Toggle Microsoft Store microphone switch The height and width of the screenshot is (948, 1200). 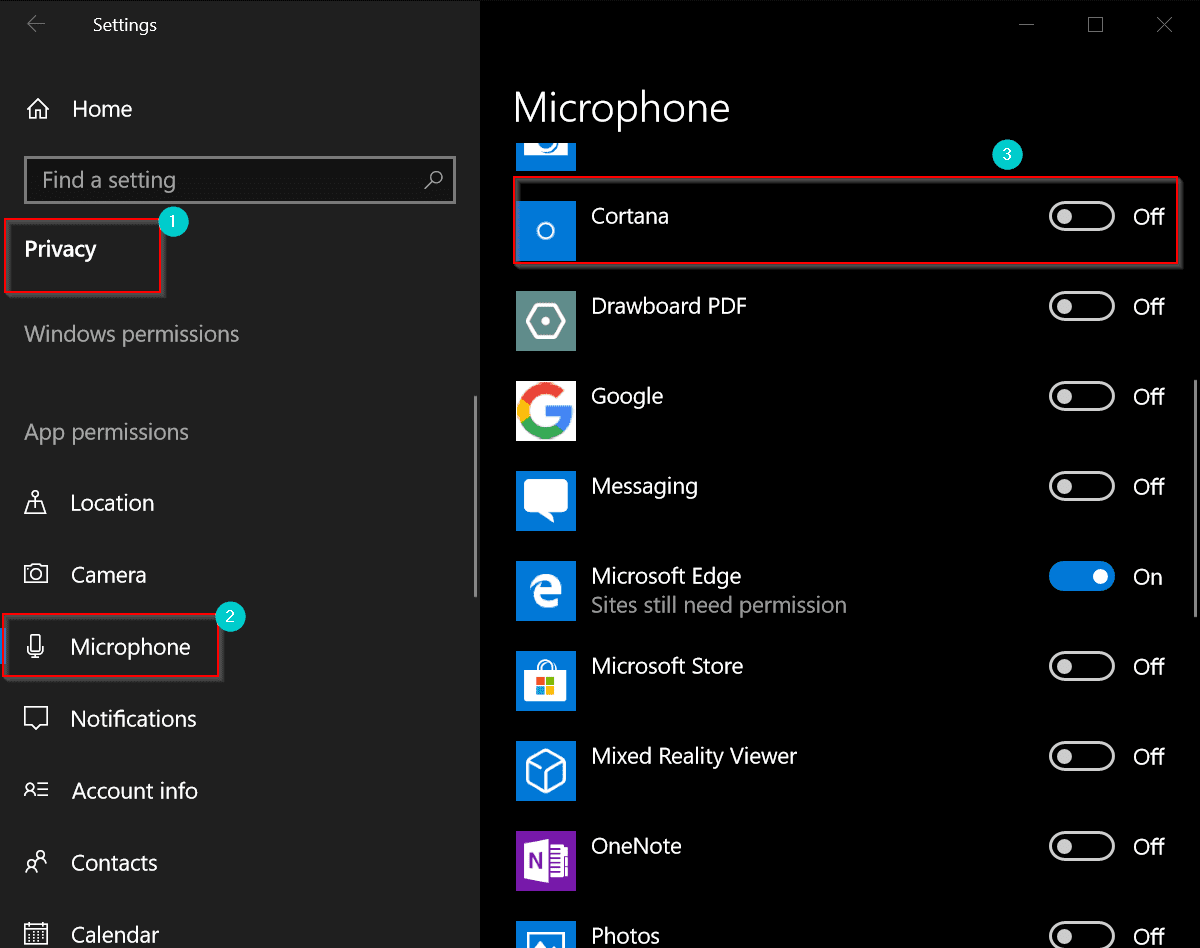(1081, 666)
